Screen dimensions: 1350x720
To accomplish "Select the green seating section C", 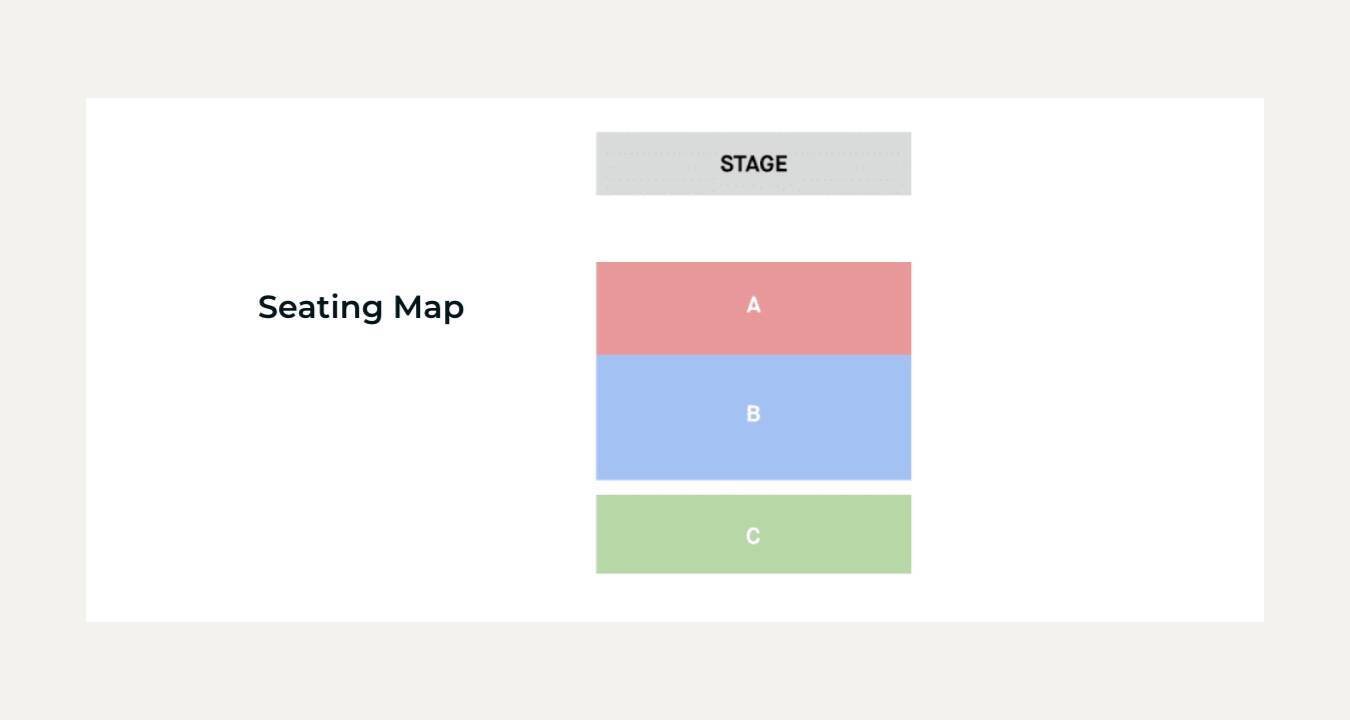I will [753, 534].
